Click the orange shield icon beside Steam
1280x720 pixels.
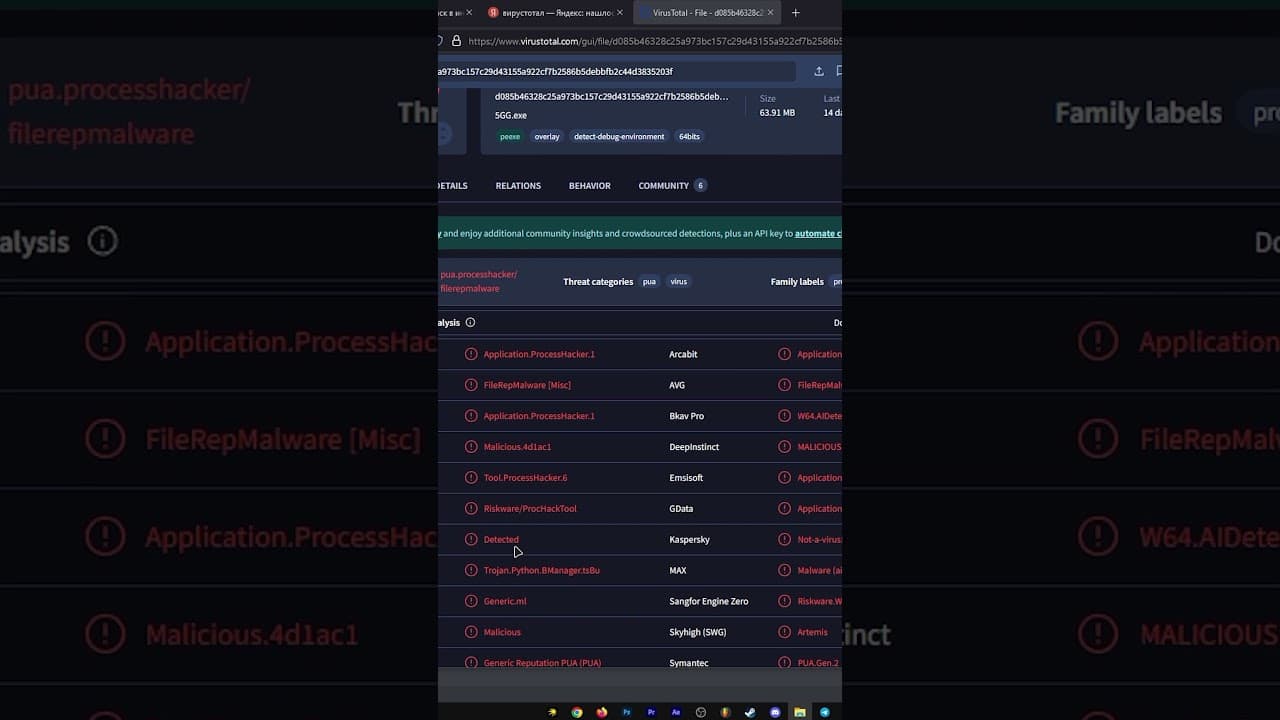click(726, 712)
